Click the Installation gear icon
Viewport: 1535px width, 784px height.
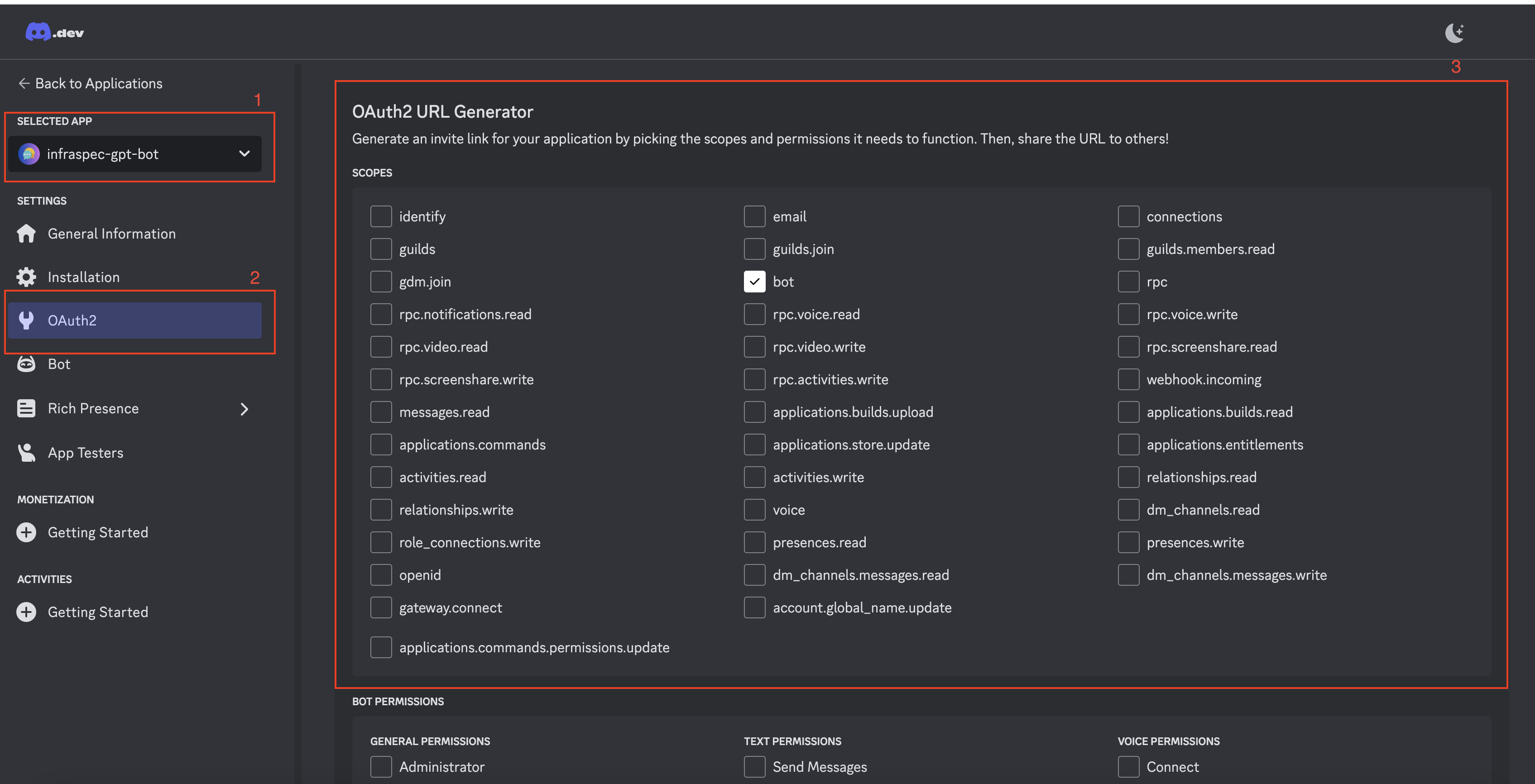pos(26,277)
